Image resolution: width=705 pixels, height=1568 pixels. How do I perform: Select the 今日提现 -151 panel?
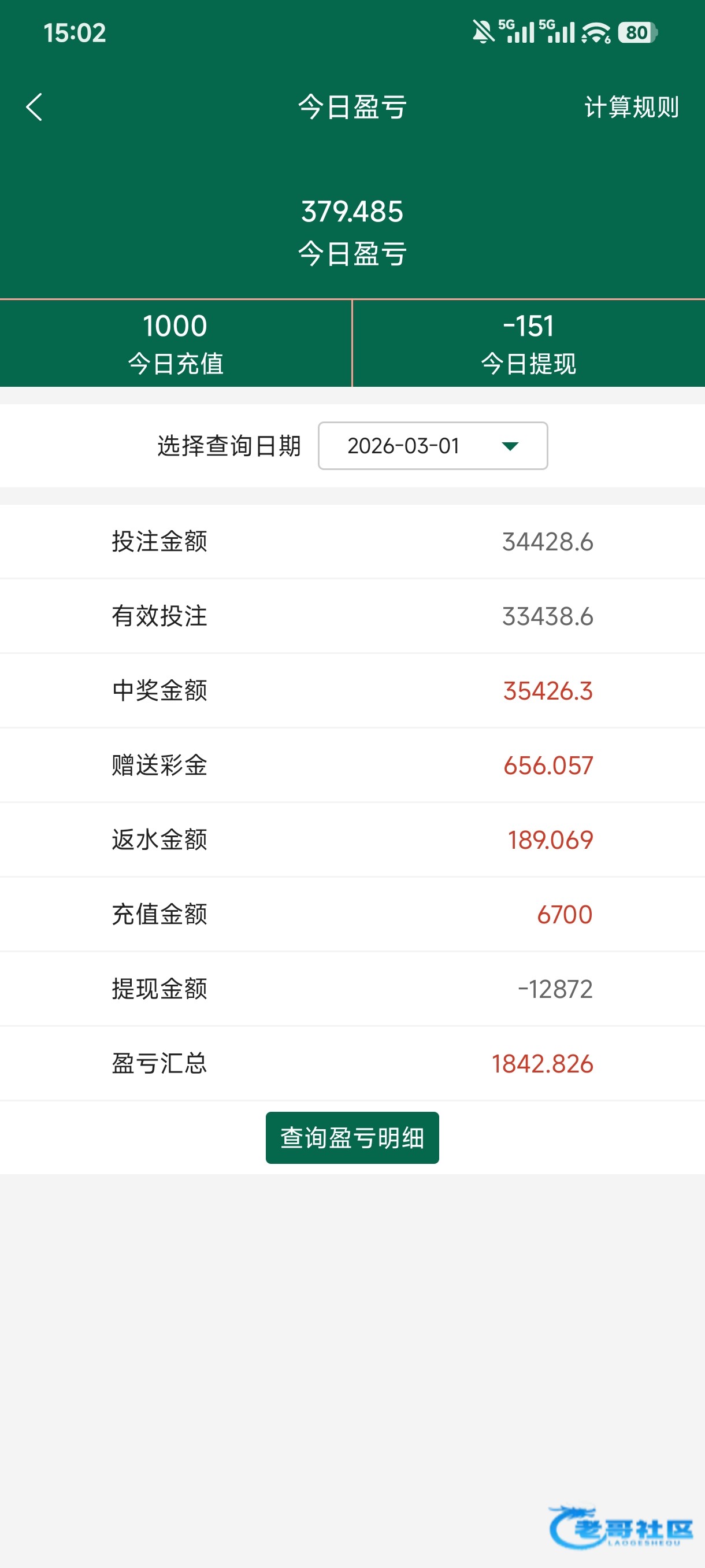[x=528, y=343]
